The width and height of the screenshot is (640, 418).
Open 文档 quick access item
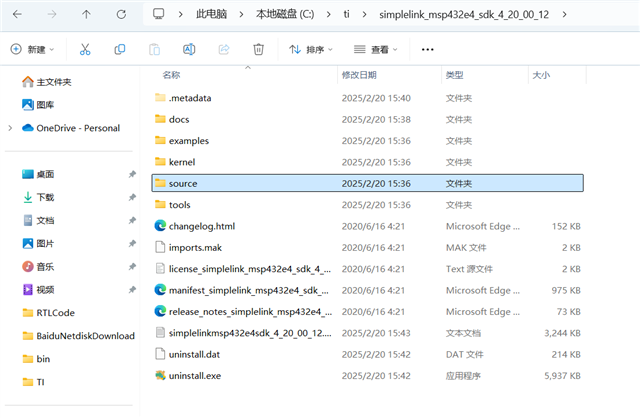pyautogui.click(x=38, y=220)
